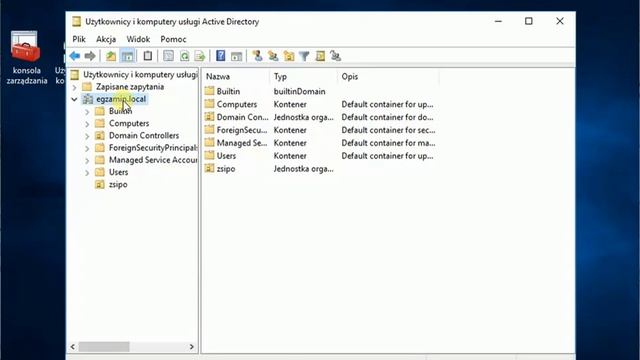Image resolution: width=640 pixels, height=360 pixels.
Task: Select the tree root Użytkownicy i komputery usługi
Action: pos(140,75)
